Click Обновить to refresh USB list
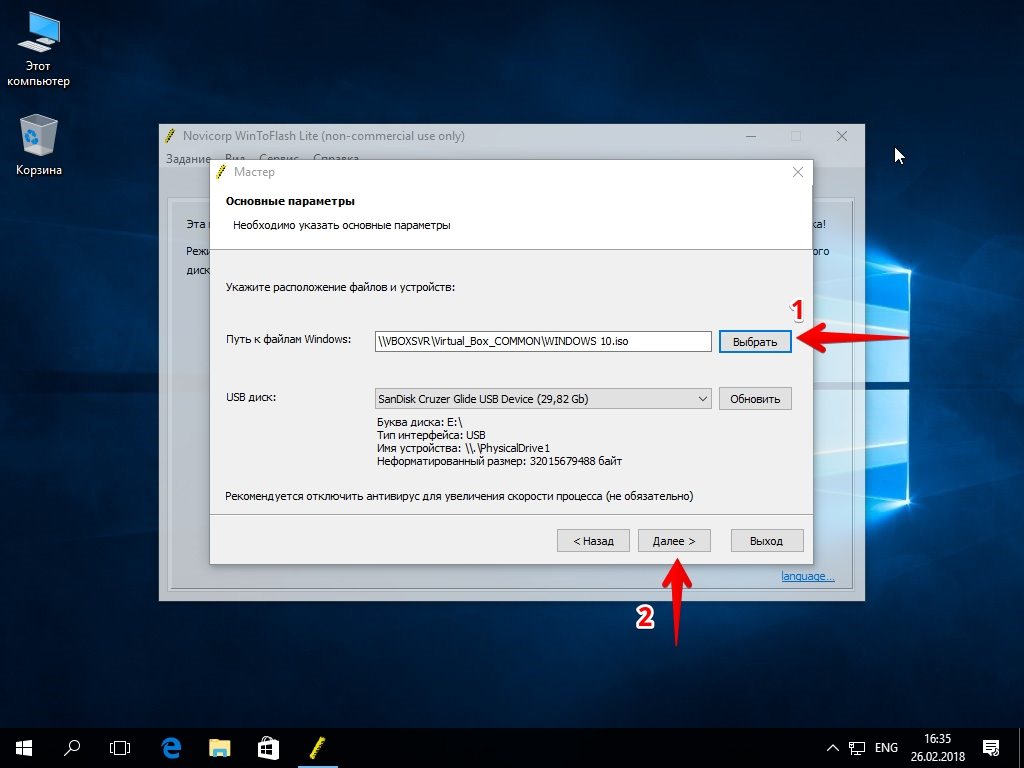Viewport: 1024px width, 768px height. [755, 399]
